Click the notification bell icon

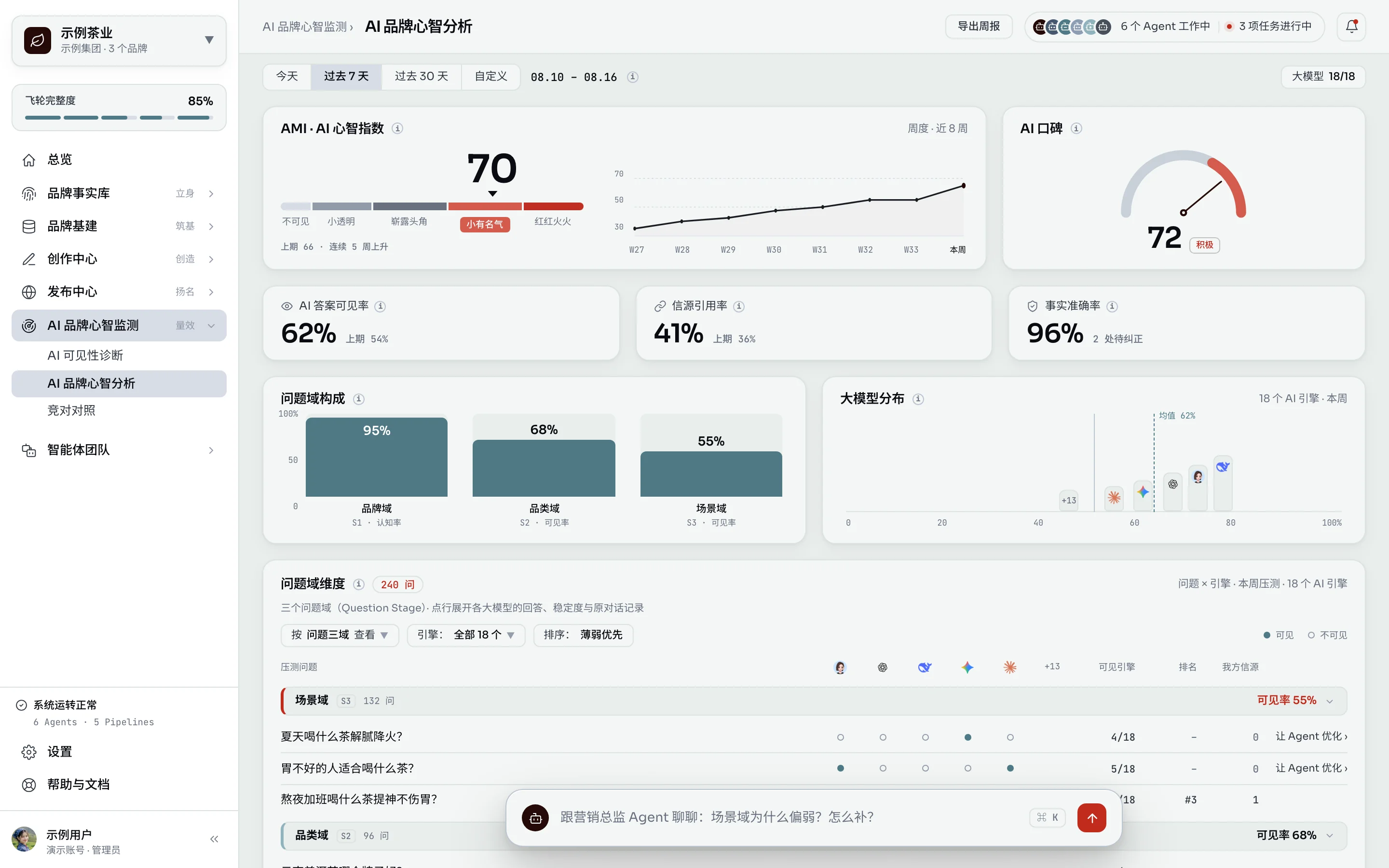(x=1351, y=27)
